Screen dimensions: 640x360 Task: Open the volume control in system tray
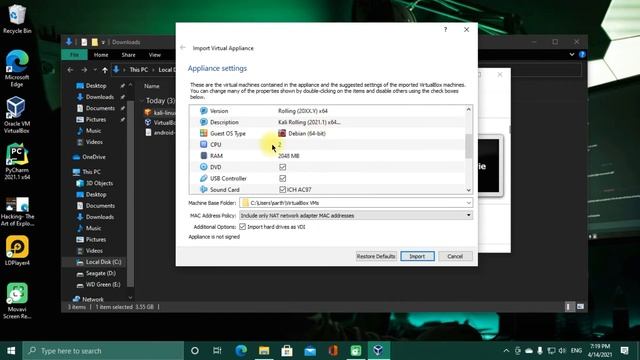point(562,351)
